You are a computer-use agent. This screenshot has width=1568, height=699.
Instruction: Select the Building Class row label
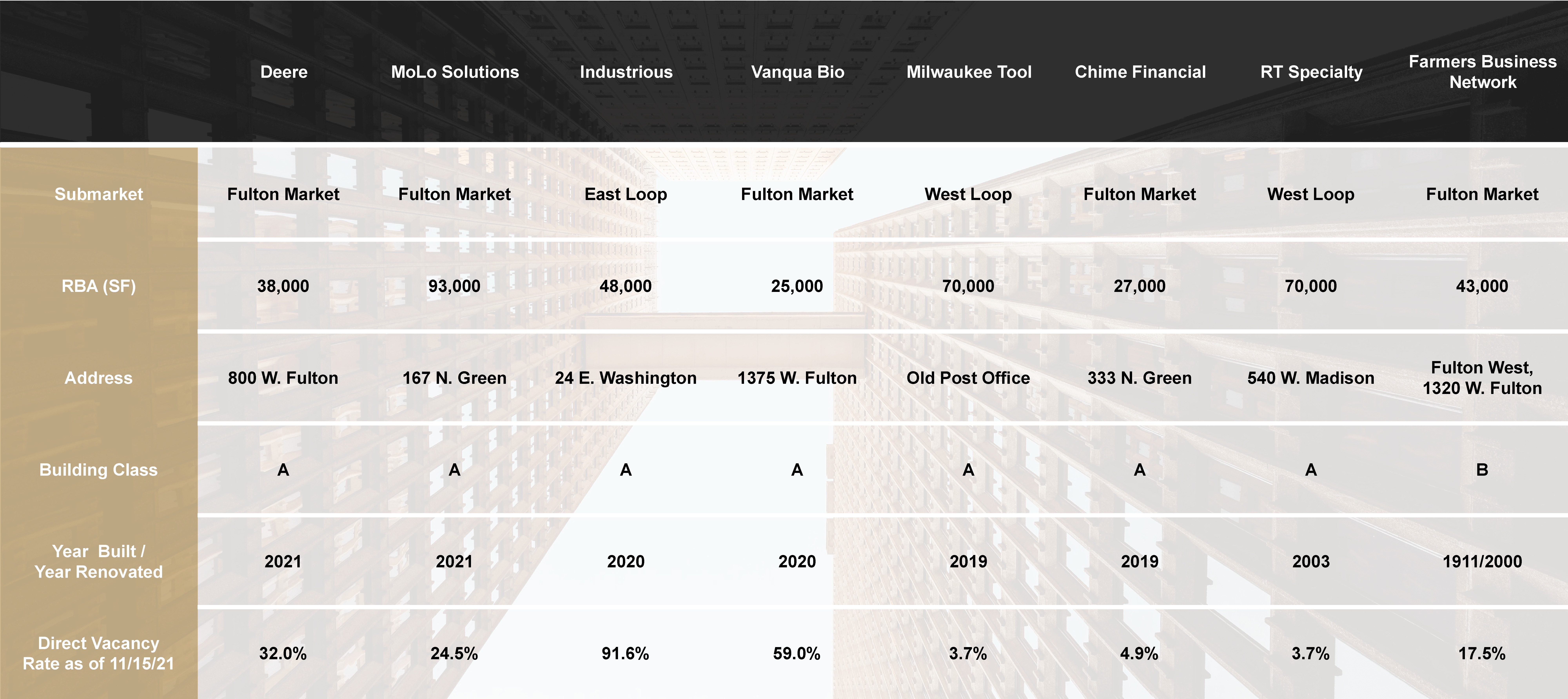tap(99, 470)
